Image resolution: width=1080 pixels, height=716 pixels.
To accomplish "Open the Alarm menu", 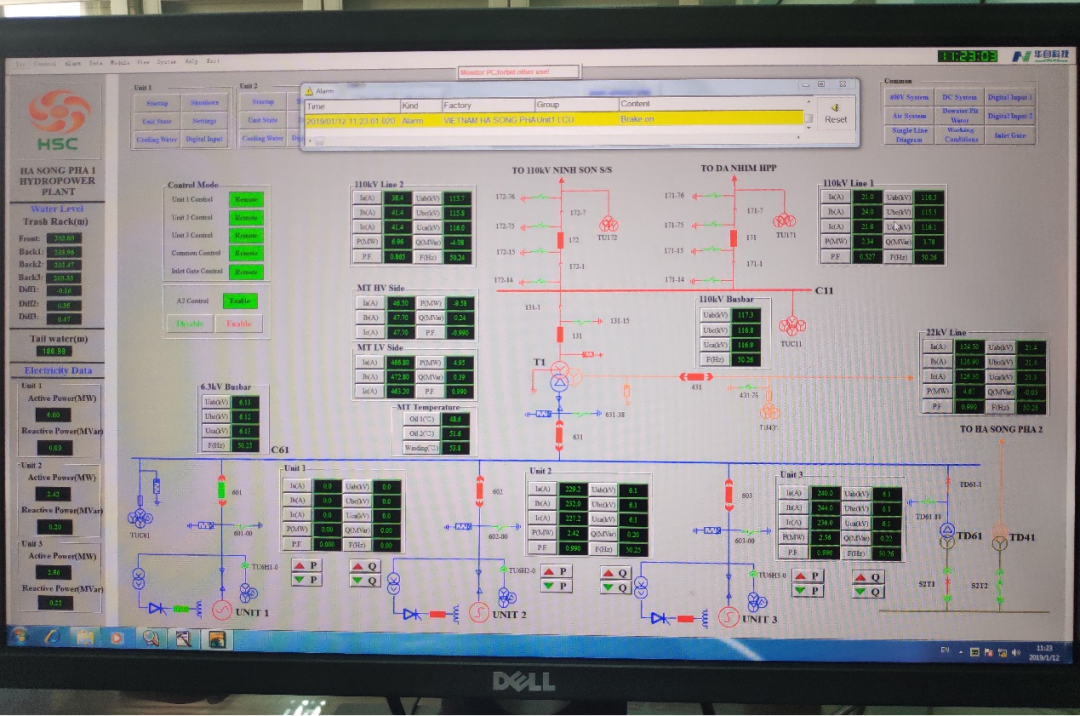I will tap(72, 62).
